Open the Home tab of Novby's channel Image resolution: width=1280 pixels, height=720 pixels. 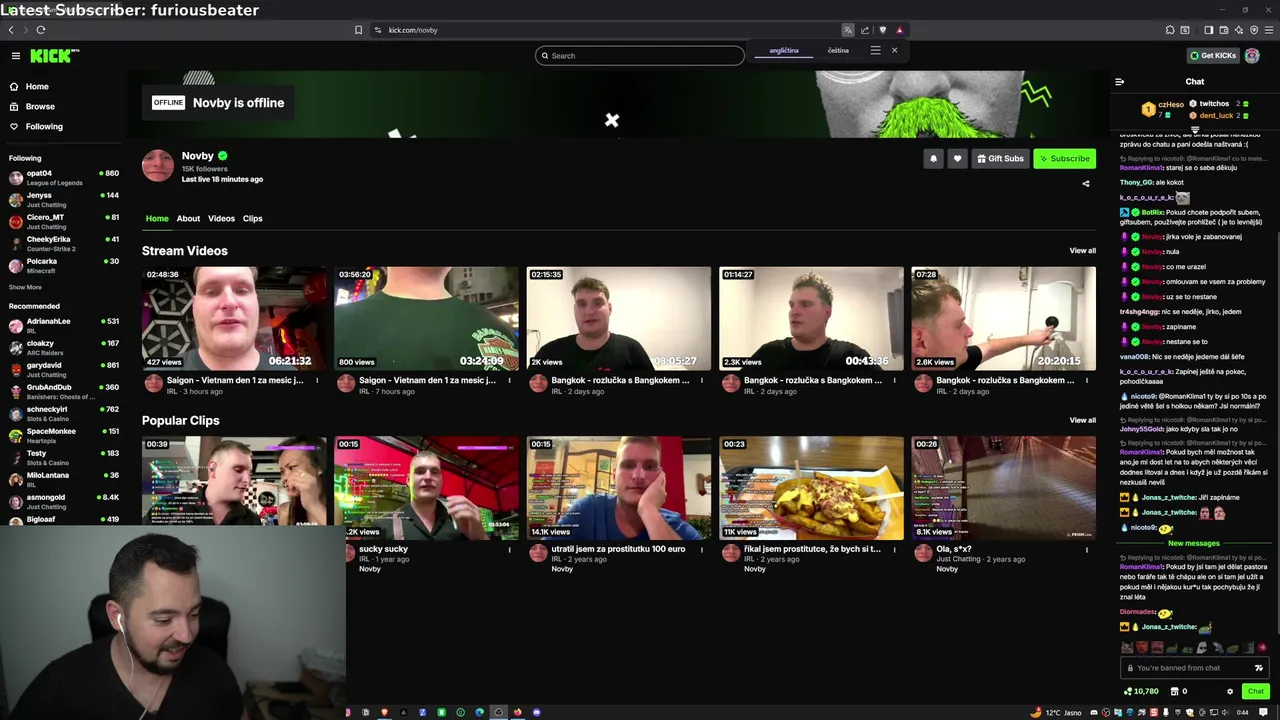157,218
